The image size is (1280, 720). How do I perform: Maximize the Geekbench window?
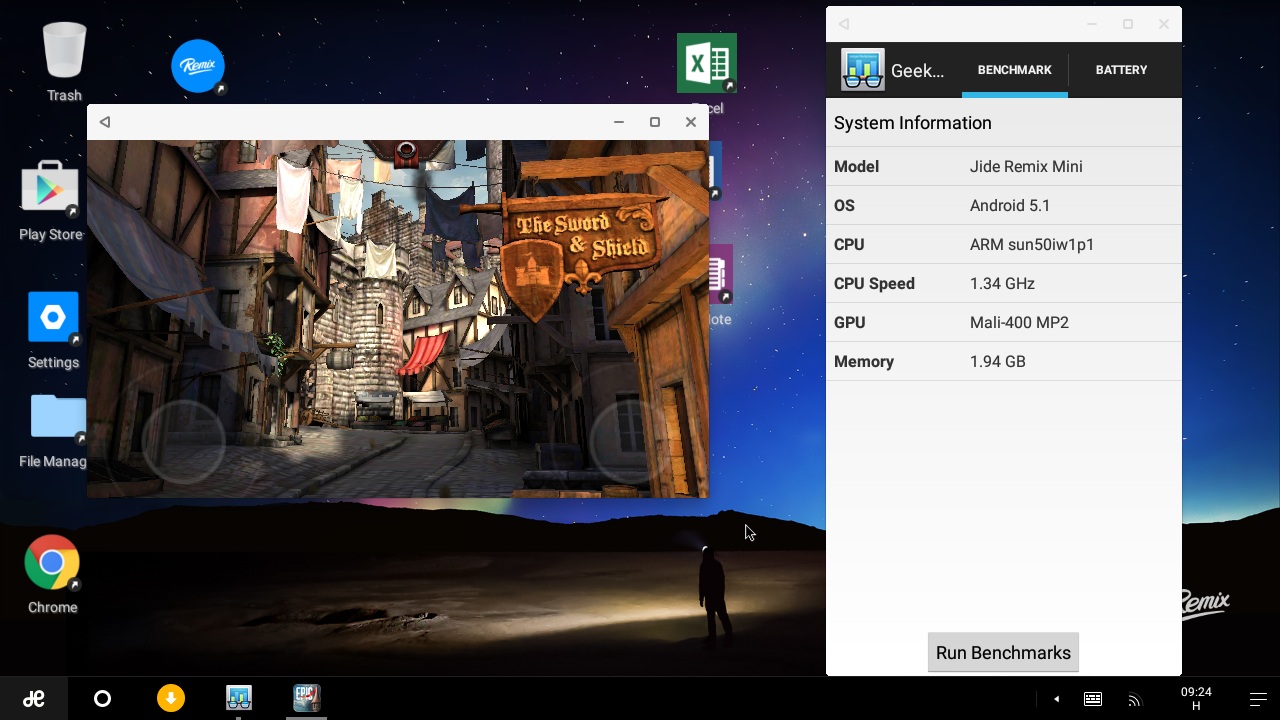[1128, 24]
